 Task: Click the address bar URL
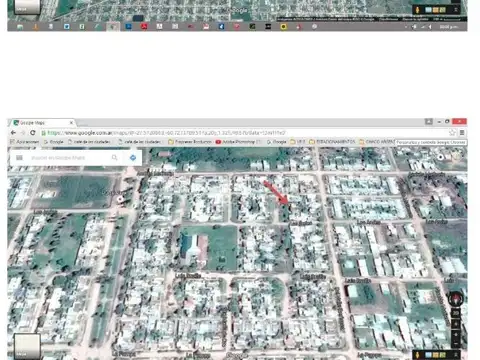tap(167, 133)
